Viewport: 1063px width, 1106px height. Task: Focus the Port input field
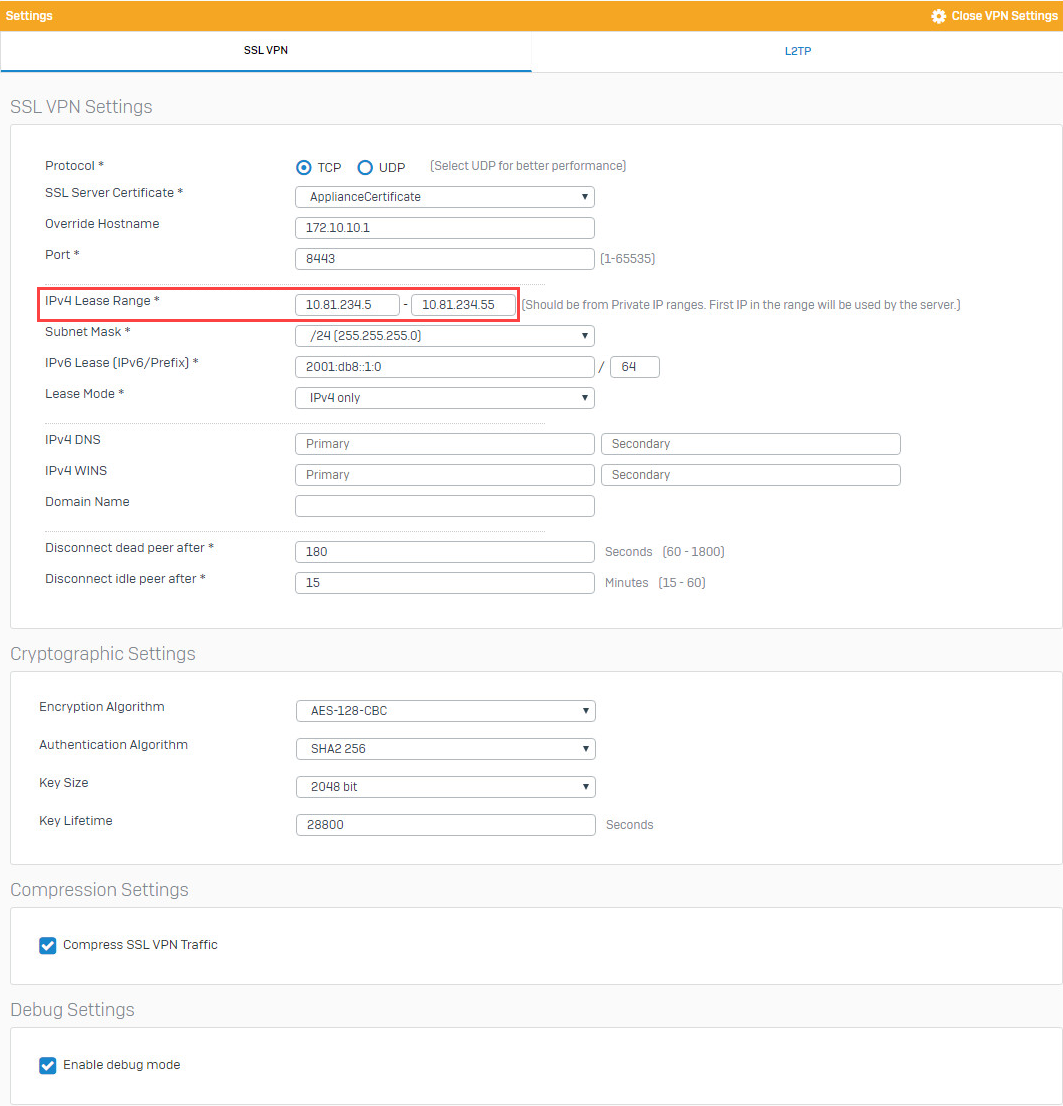tap(444, 259)
